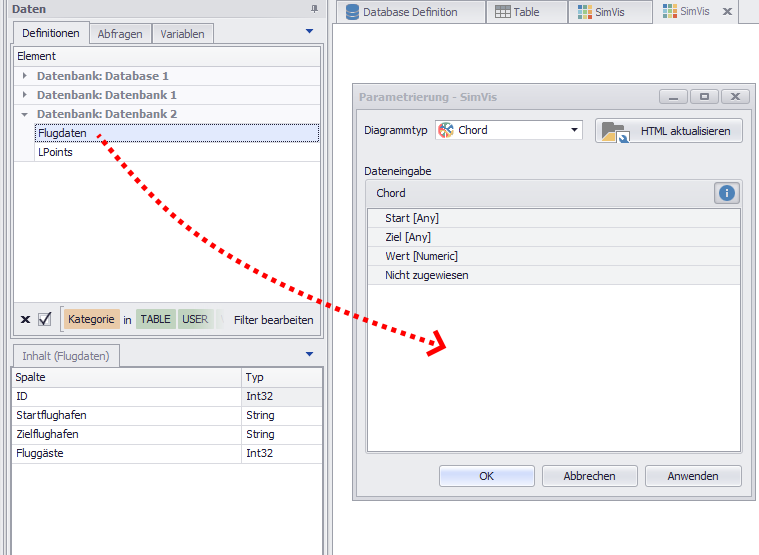Open the Diagrammtyp Chord dropdown
This screenshot has width=759, height=555.
(574, 130)
